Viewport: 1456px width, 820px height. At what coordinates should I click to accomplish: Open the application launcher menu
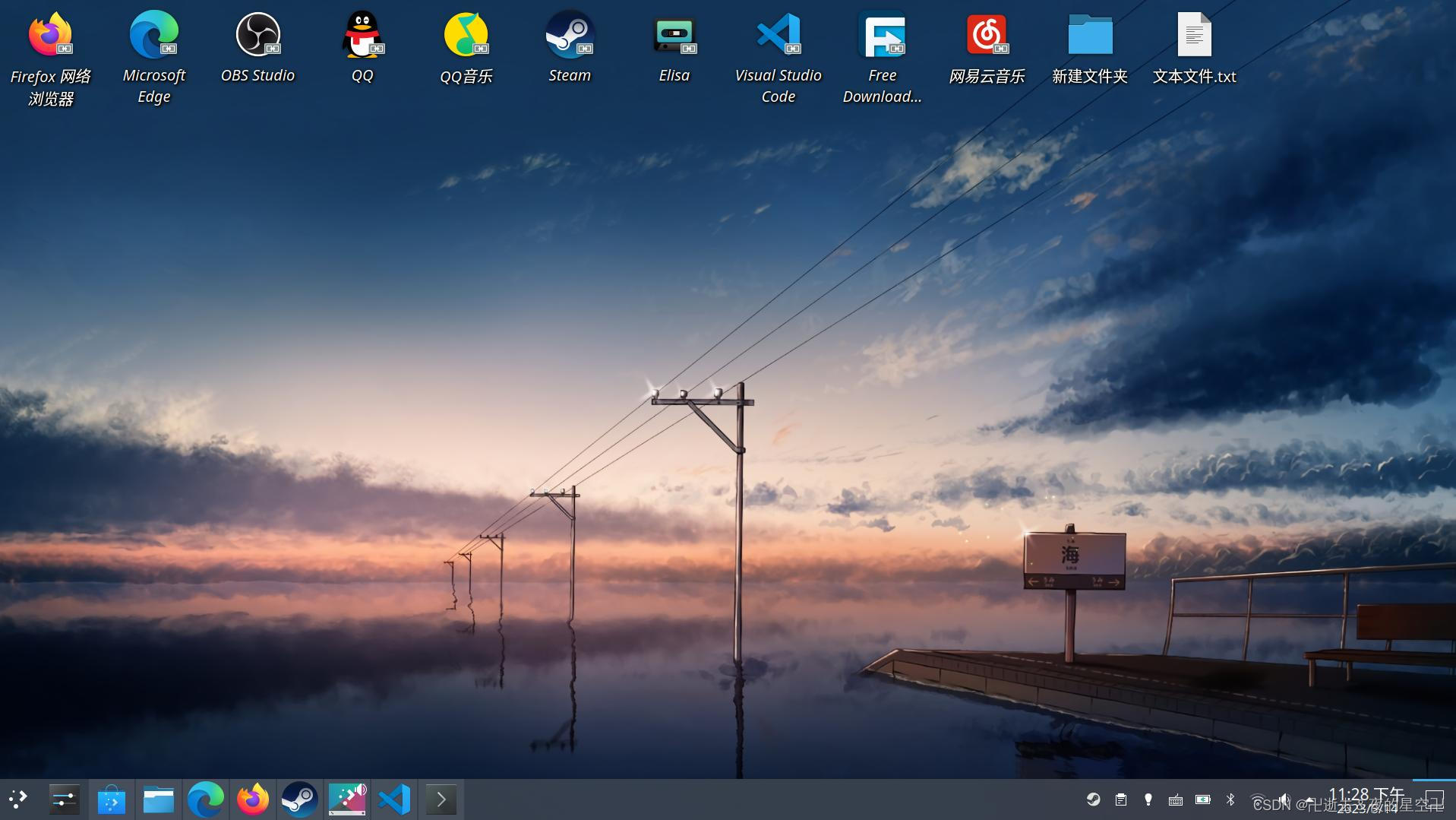coord(17,799)
